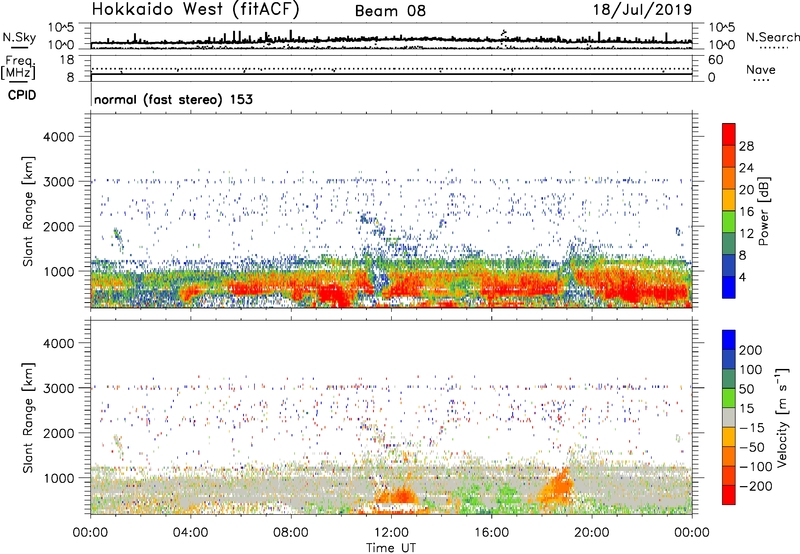The image size is (800, 554).
Task: Click the top blue segment of Velocity colorbar
Action: click(x=729, y=340)
